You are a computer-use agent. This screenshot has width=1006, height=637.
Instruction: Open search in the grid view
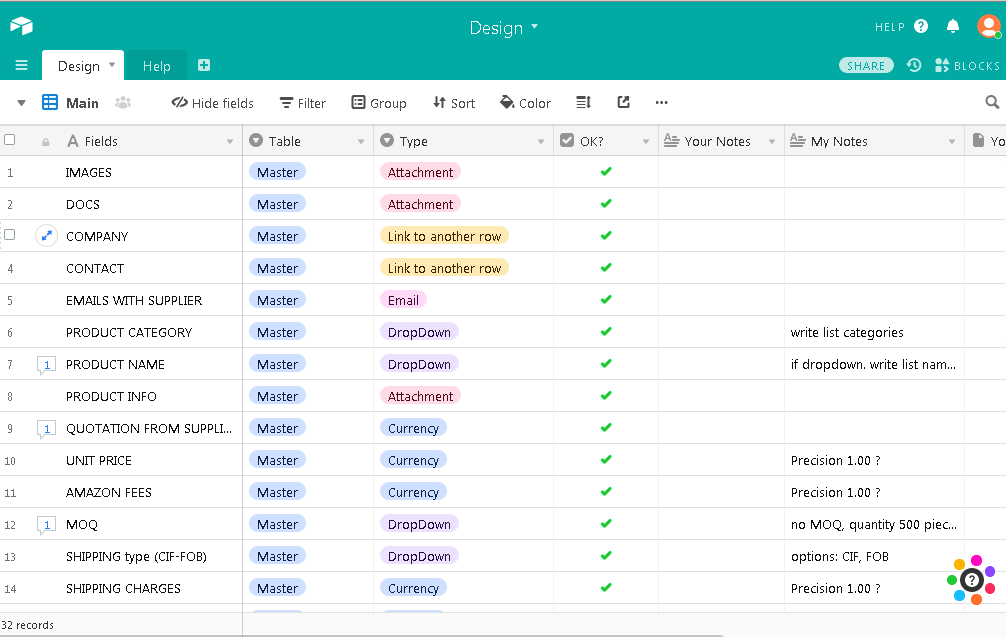pyautogui.click(x=991, y=102)
